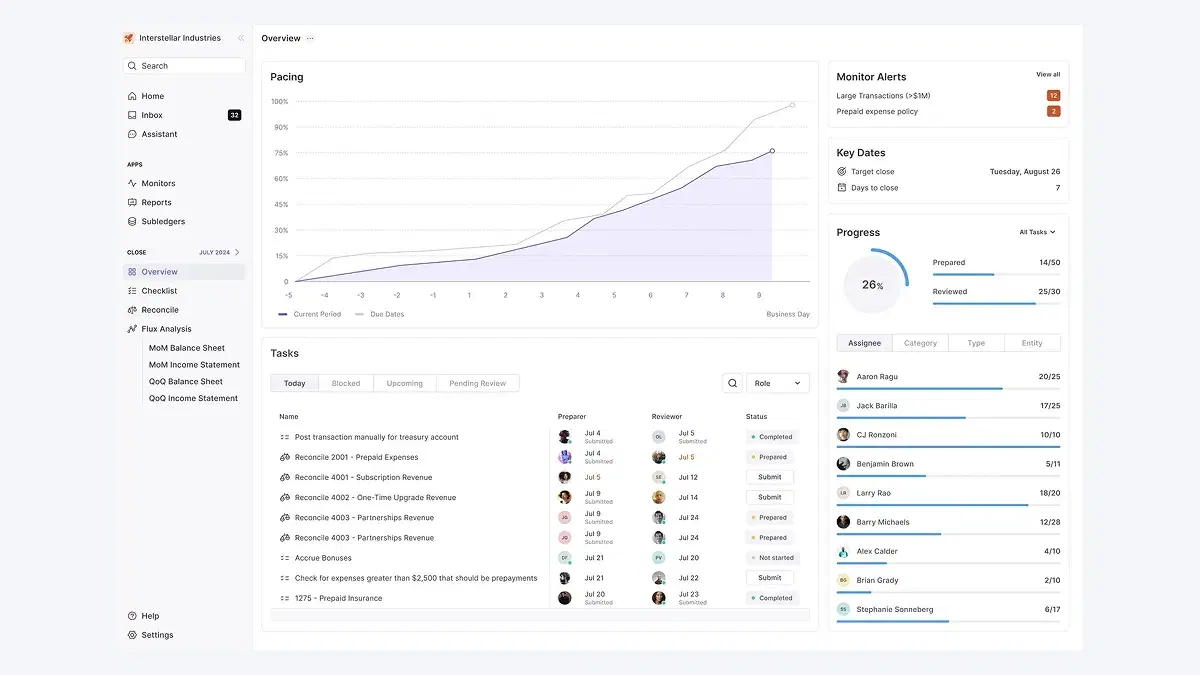Screen dimensions: 1200x675
Task: Click the Days to close calendar icon
Action: point(842,188)
